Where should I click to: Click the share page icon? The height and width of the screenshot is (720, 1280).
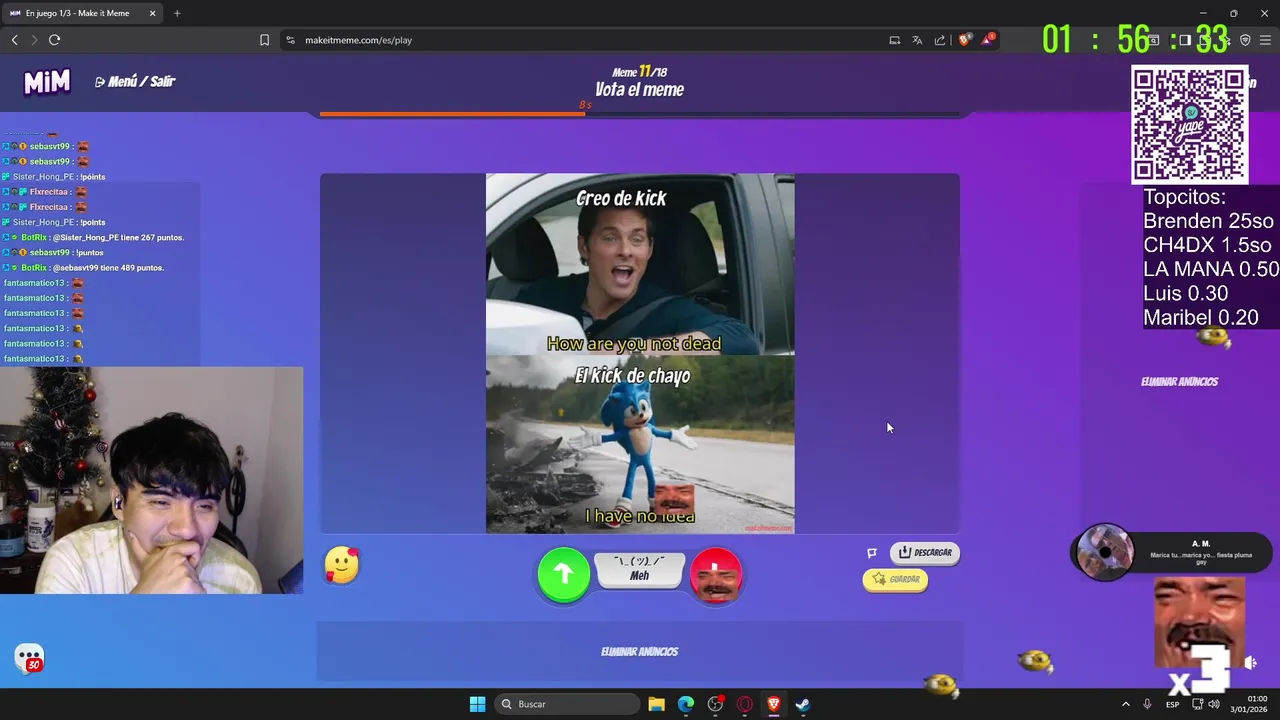click(940, 40)
